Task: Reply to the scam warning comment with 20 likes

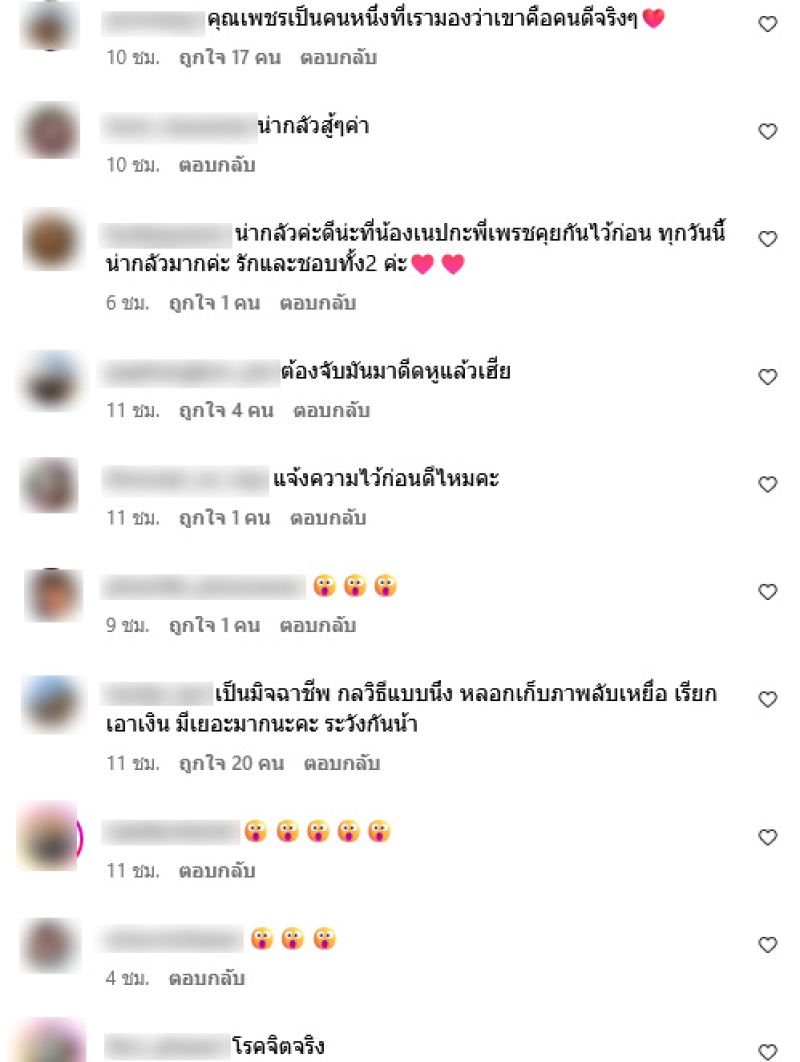Action: tap(341, 764)
